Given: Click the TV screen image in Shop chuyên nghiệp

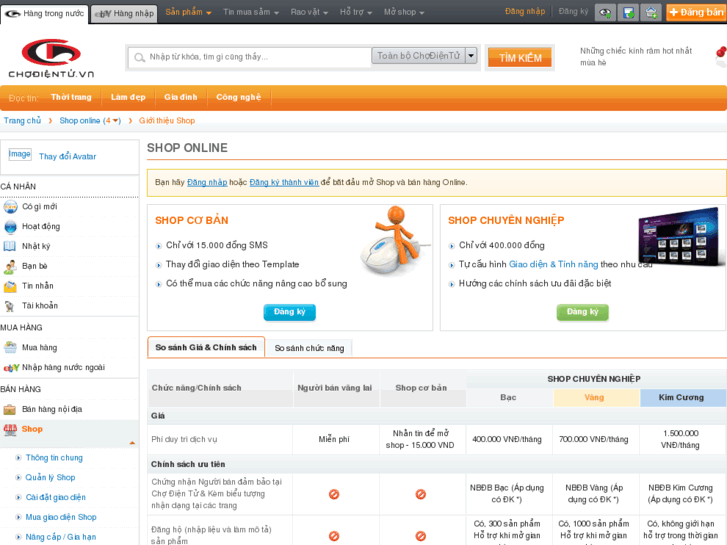Looking at the screenshot, I should (x=681, y=238).
